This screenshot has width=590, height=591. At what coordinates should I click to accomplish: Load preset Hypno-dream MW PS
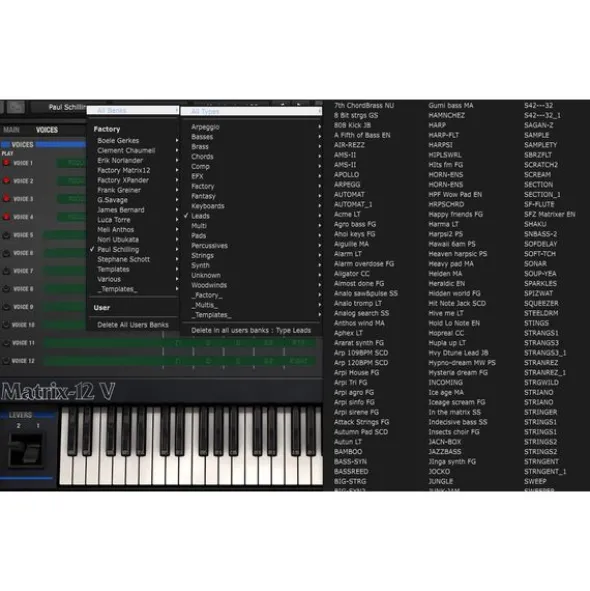[462, 363]
